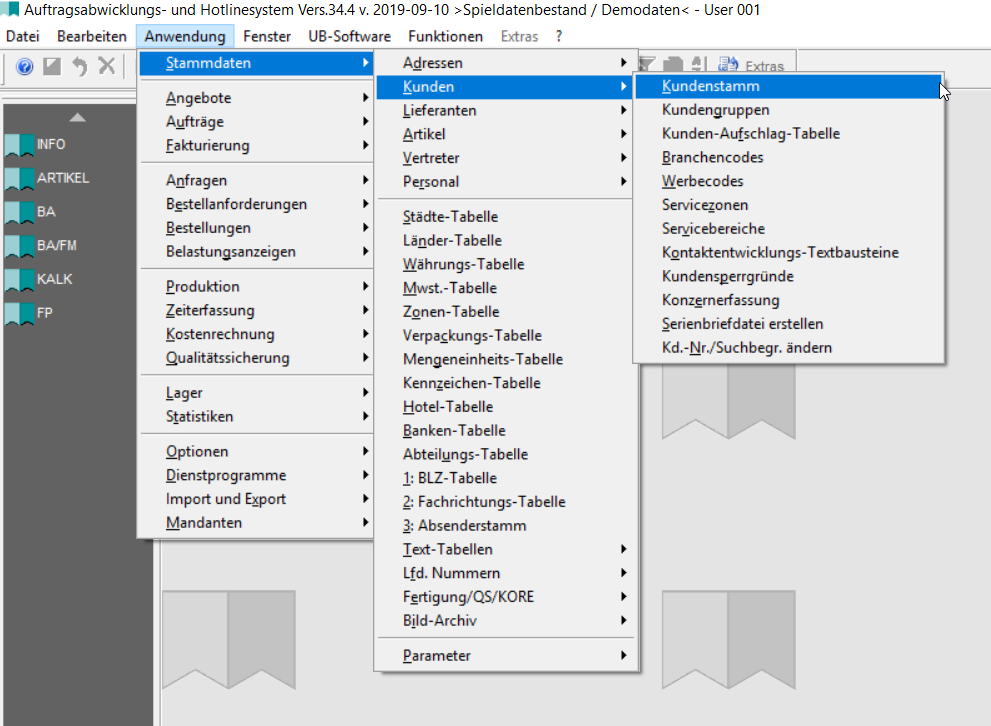
Task: Open the ARTIKEL bookmark icon
Action: [19, 178]
